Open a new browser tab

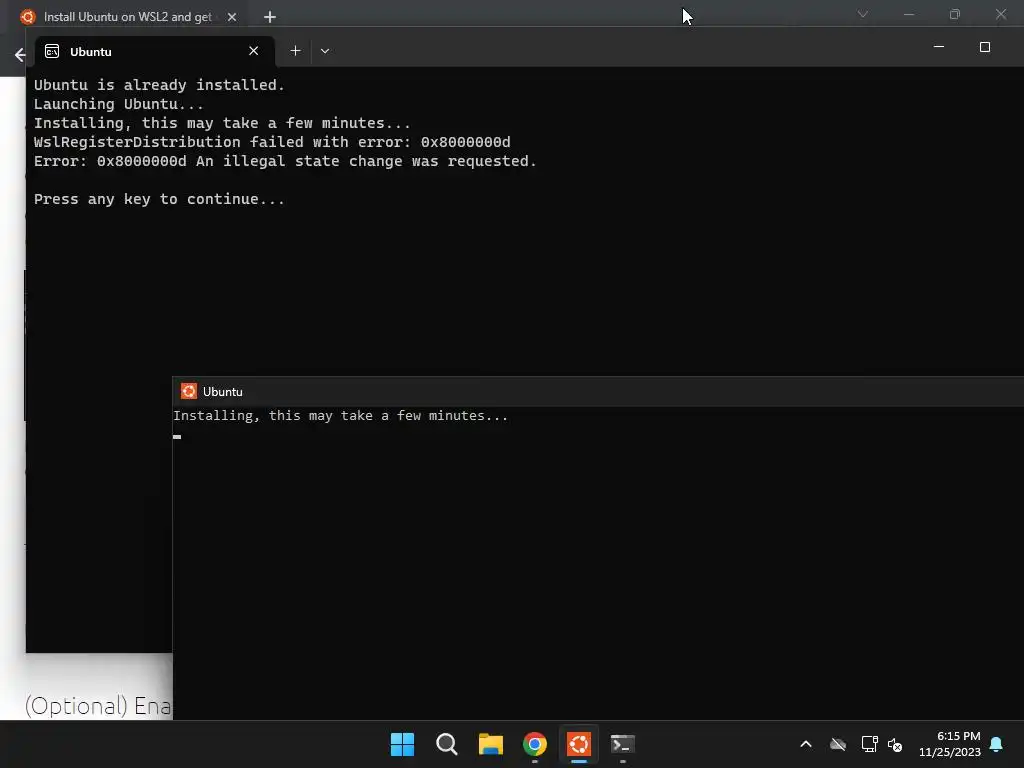click(270, 17)
